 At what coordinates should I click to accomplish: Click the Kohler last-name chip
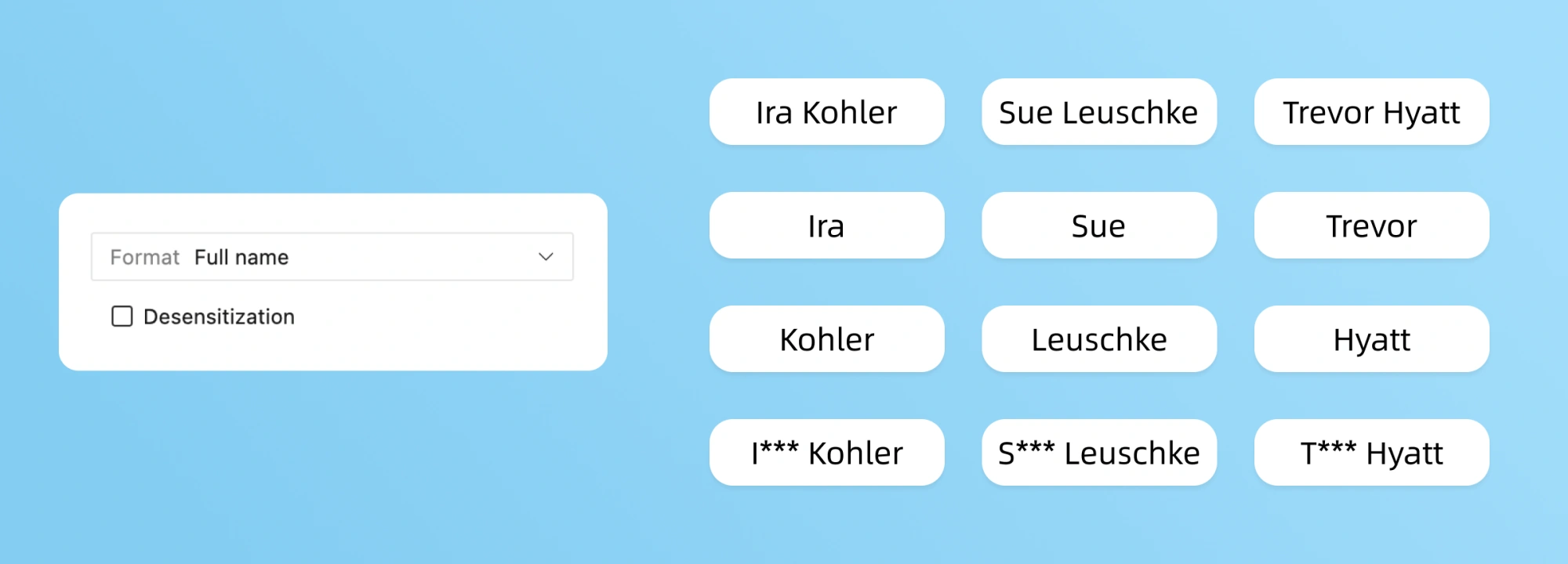coord(826,339)
